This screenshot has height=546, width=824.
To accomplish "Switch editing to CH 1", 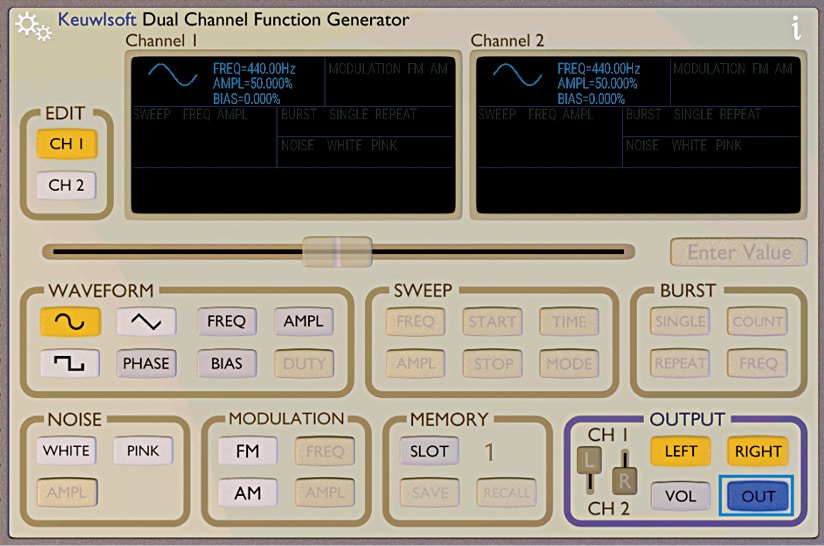I will [67, 144].
